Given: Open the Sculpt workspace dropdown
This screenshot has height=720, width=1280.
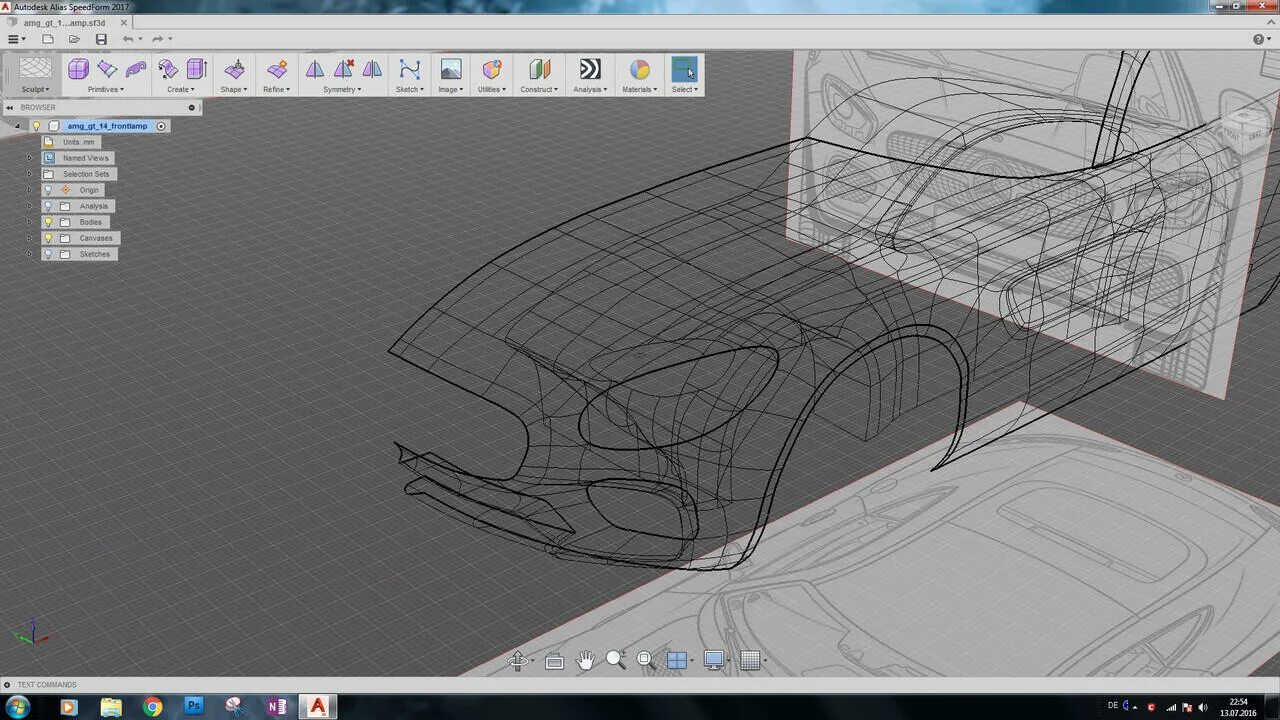Looking at the screenshot, I should (x=35, y=90).
